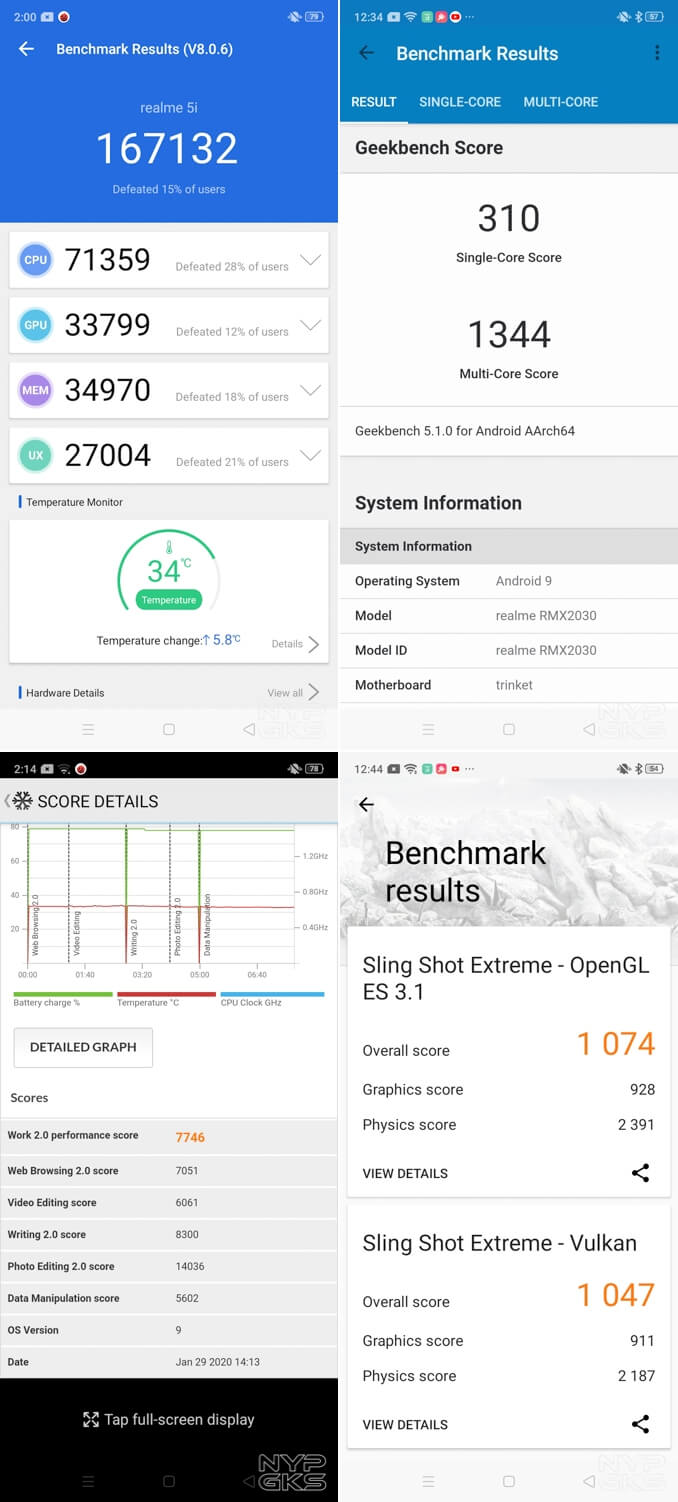Tap Video Editing score row
The width and height of the screenshot is (678, 1502).
pos(169,1202)
